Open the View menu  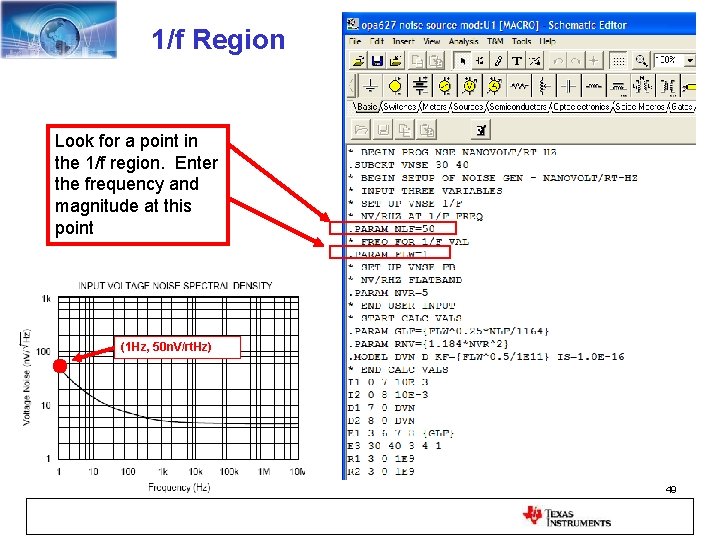432,41
